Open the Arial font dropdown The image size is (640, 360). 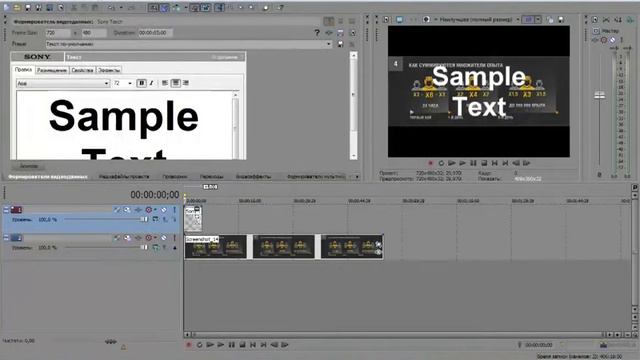click(x=107, y=83)
